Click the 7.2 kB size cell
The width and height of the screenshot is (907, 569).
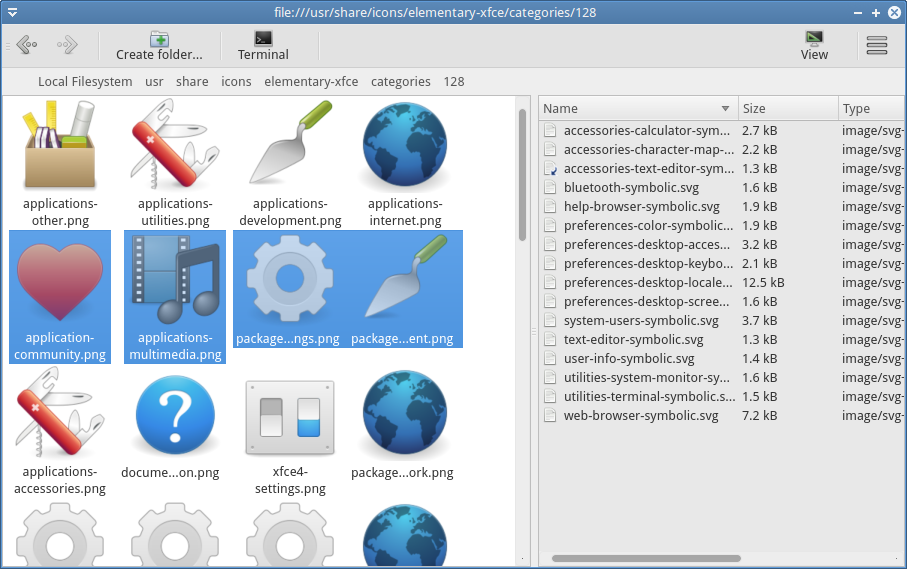point(759,416)
